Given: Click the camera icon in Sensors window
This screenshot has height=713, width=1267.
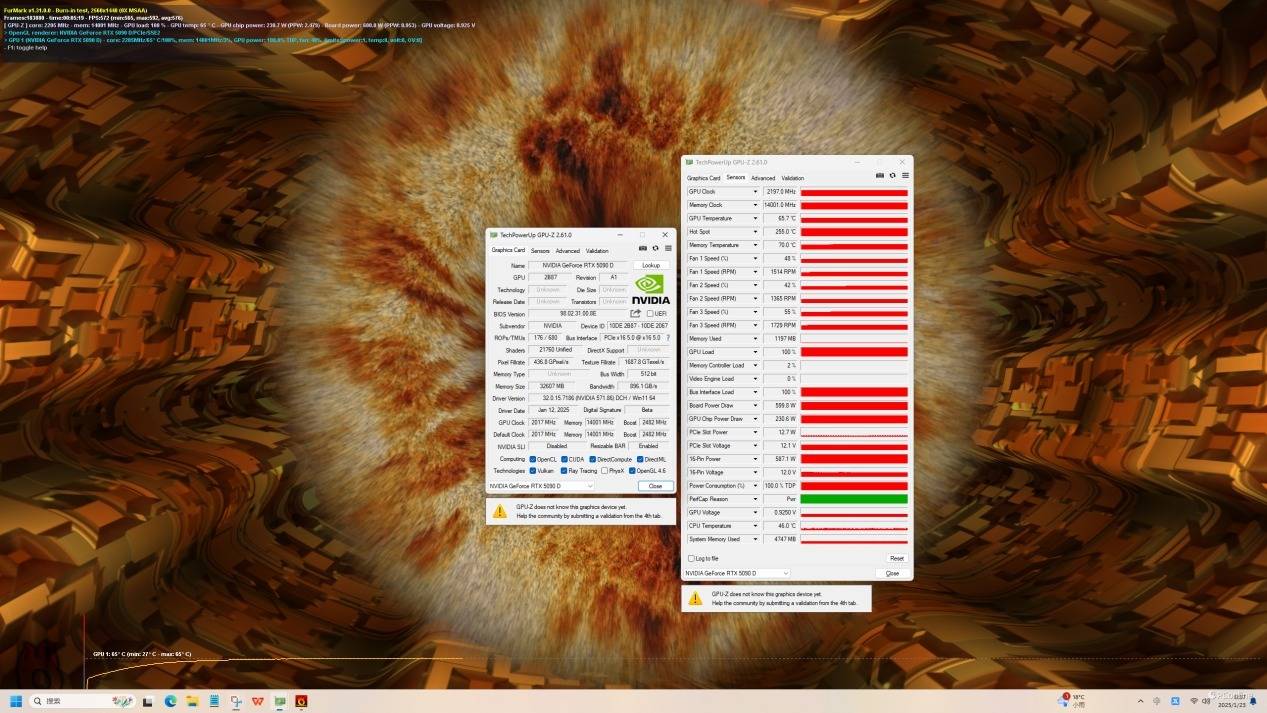Looking at the screenshot, I should pos(880,175).
